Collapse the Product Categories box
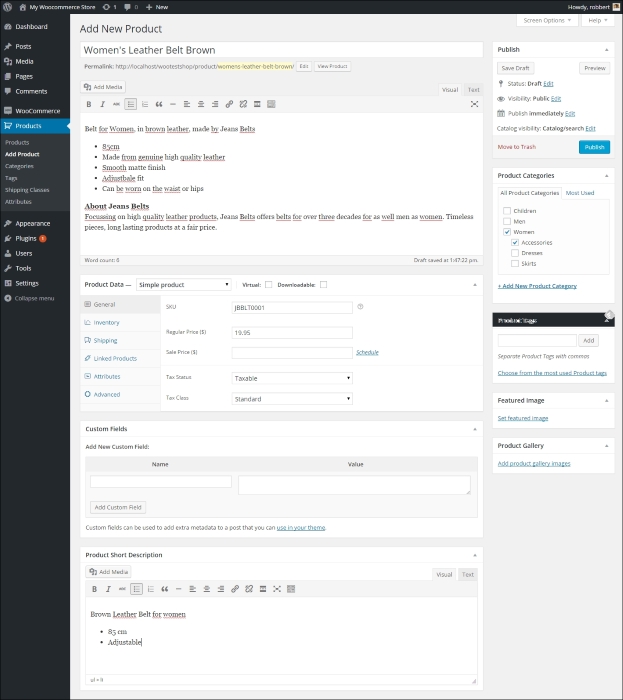This screenshot has width=623, height=700. pyautogui.click(x=606, y=175)
